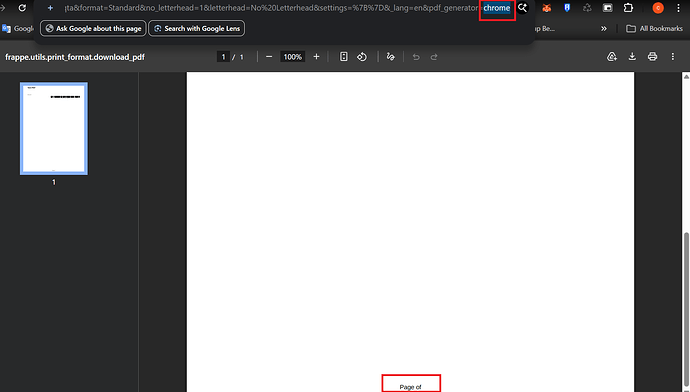
Task: Click the scrollbar up arrow
Action: tap(686, 77)
